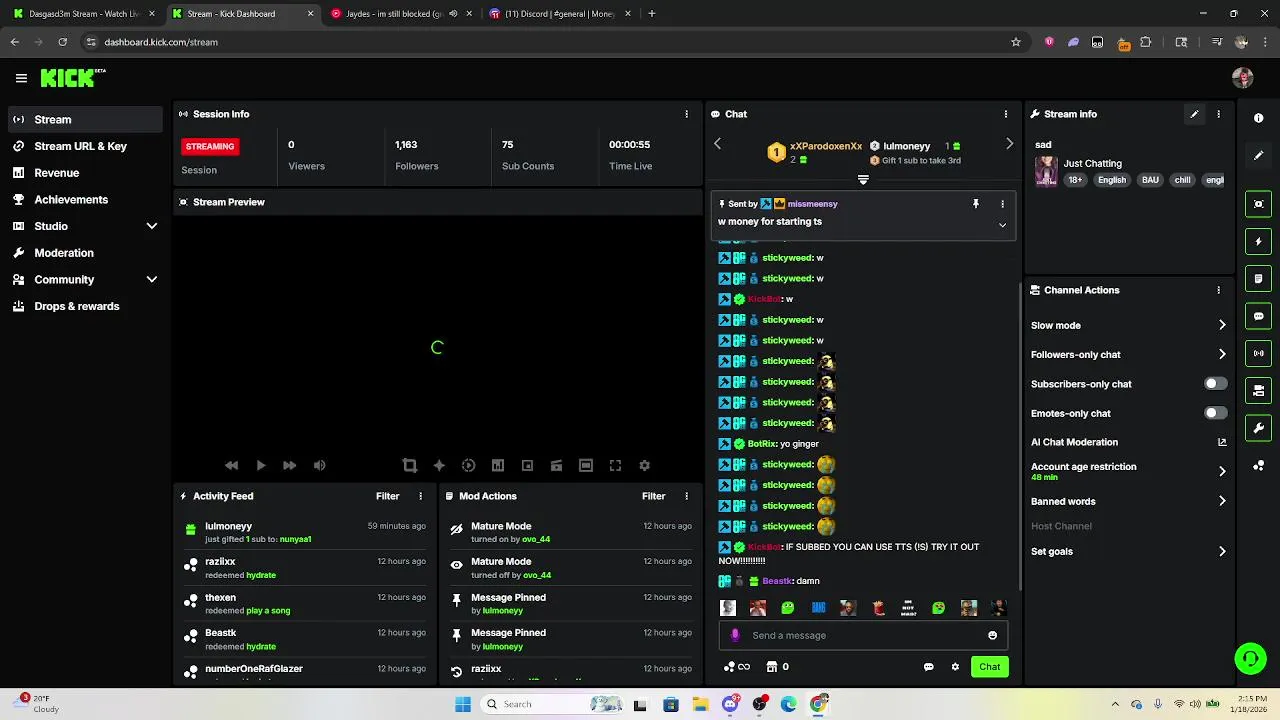Open chat settings gear icon
Screen dimensions: 1280x720
pyautogui.click(x=955, y=667)
